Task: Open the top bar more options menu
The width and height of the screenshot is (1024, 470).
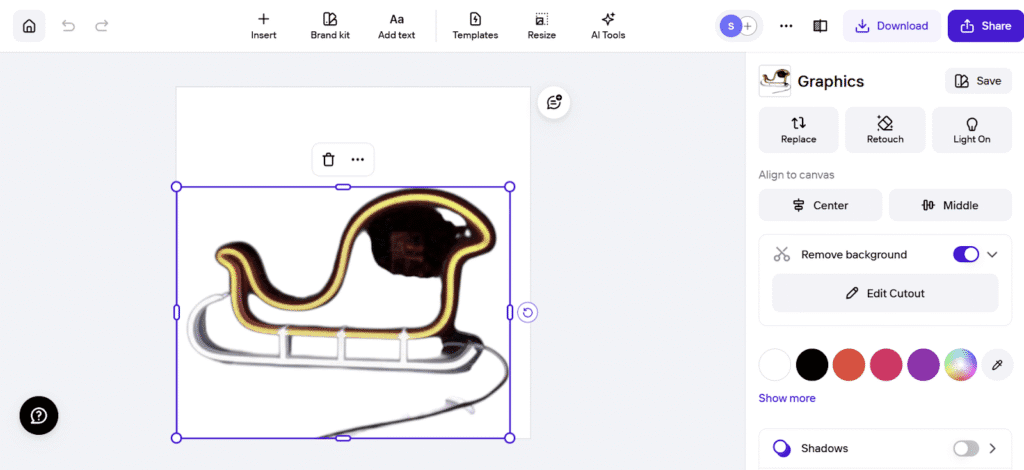Action: [786, 26]
